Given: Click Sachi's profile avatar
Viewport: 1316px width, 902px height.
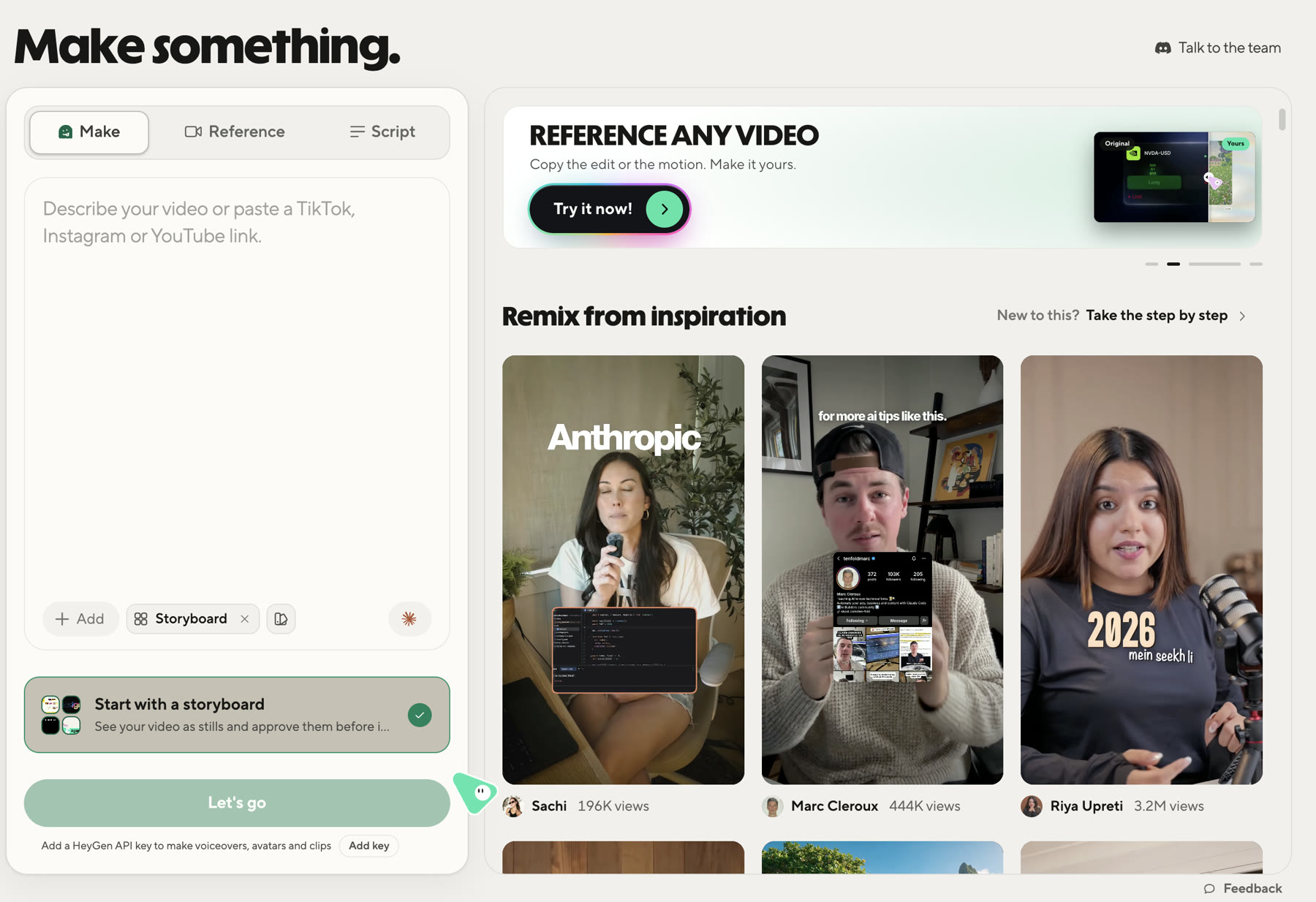Looking at the screenshot, I should tap(513, 806).
